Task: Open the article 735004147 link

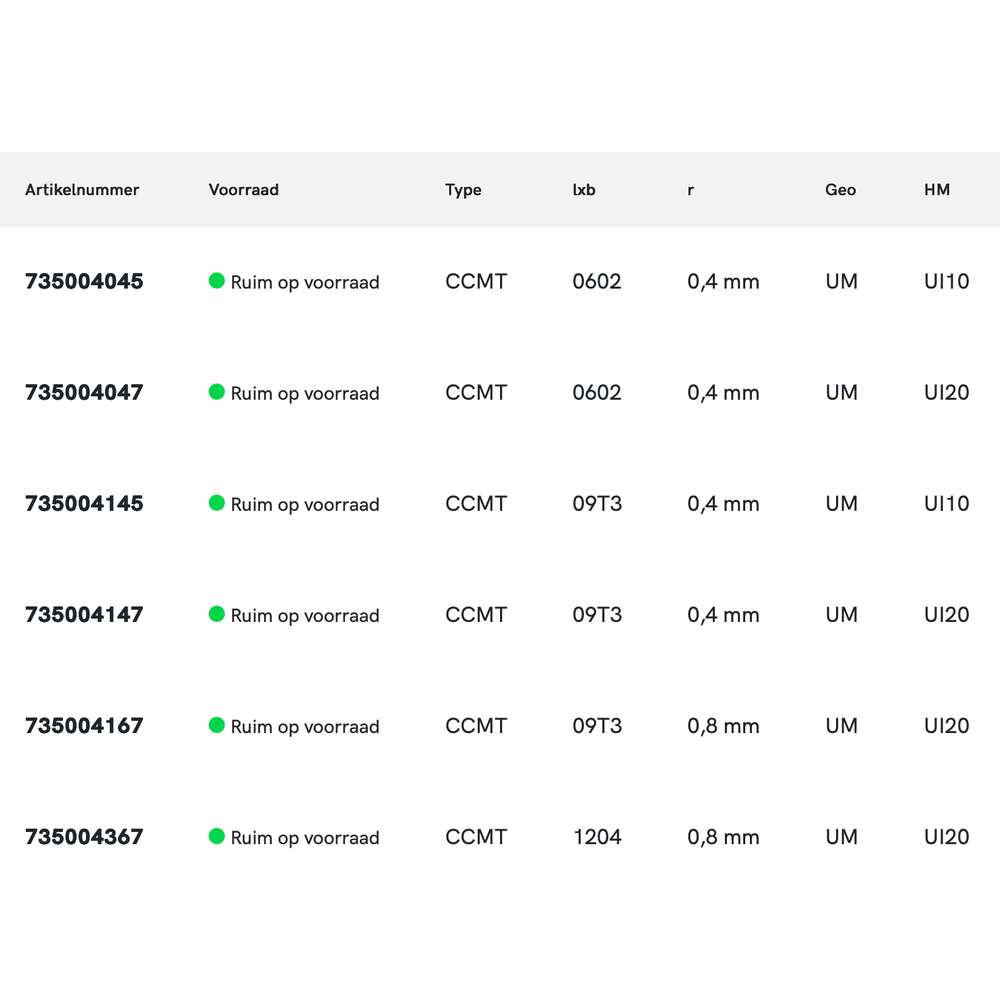Action: 84,614
